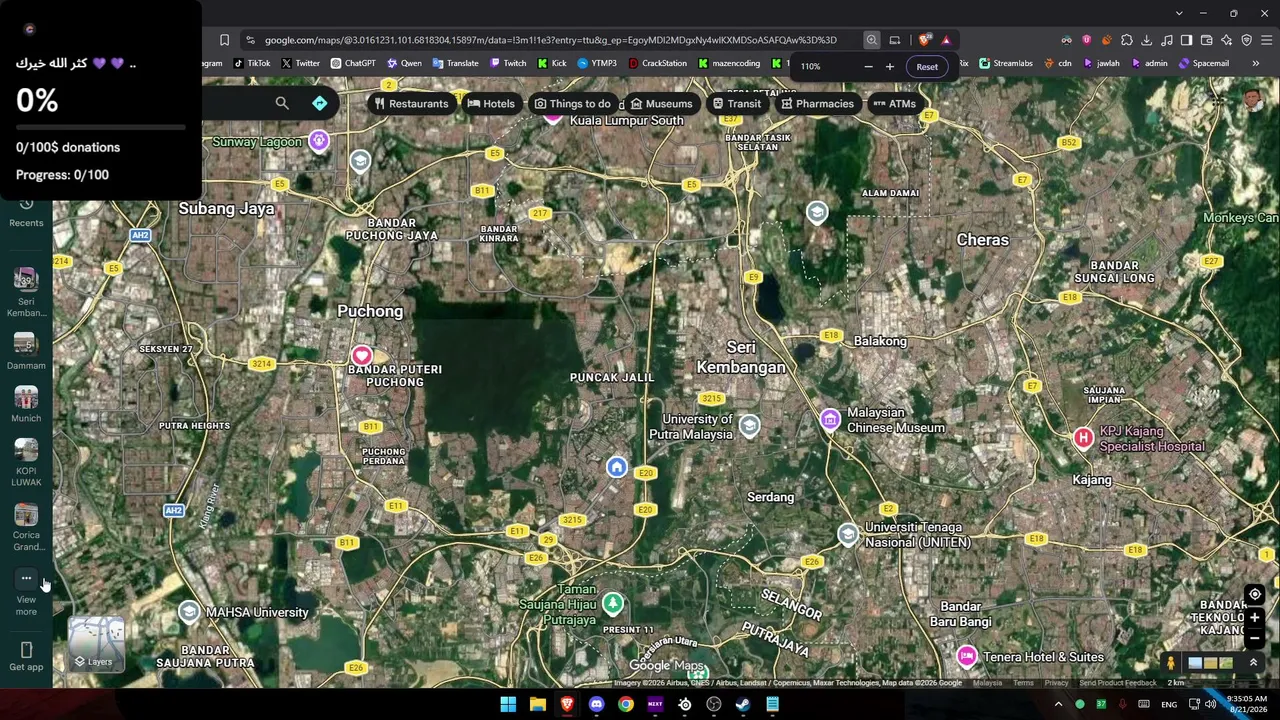This screenshot has height=720, width=1280.
Task: Open the browser extensions puzzle icon
Action: click(1126, 40)
